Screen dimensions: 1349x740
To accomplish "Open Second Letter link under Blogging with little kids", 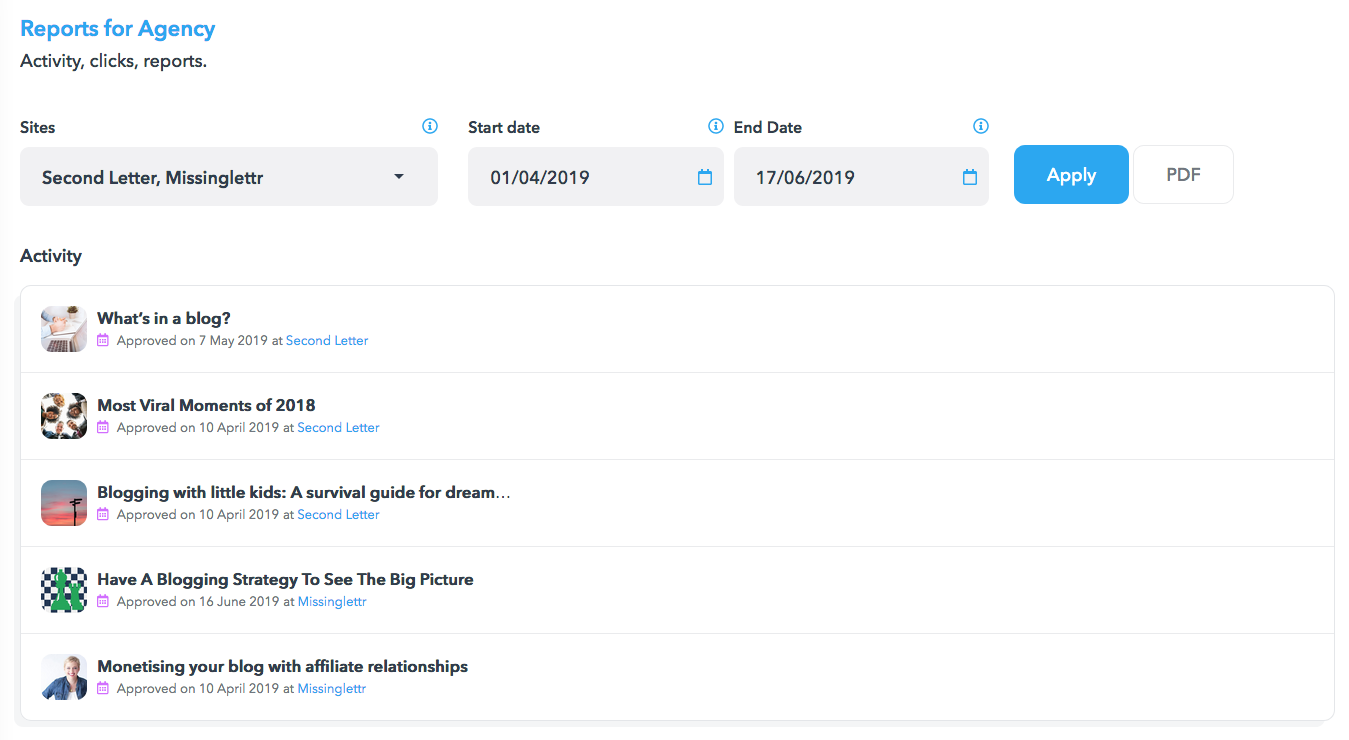I will tap(339, 515).
